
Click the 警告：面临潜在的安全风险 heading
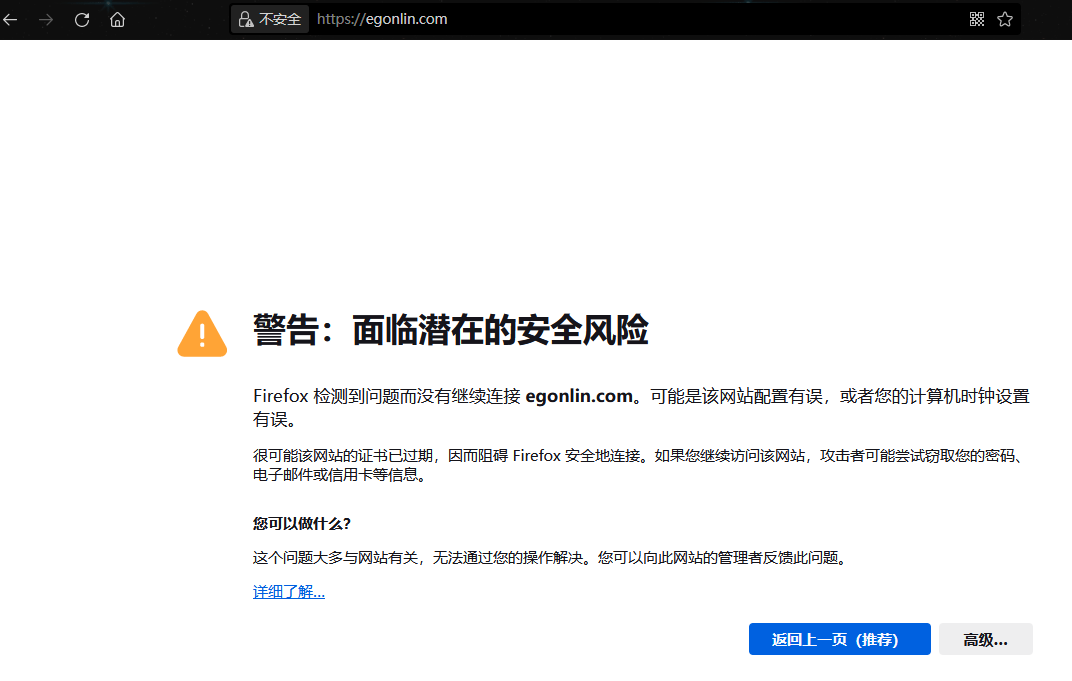(x=450, y=330)
